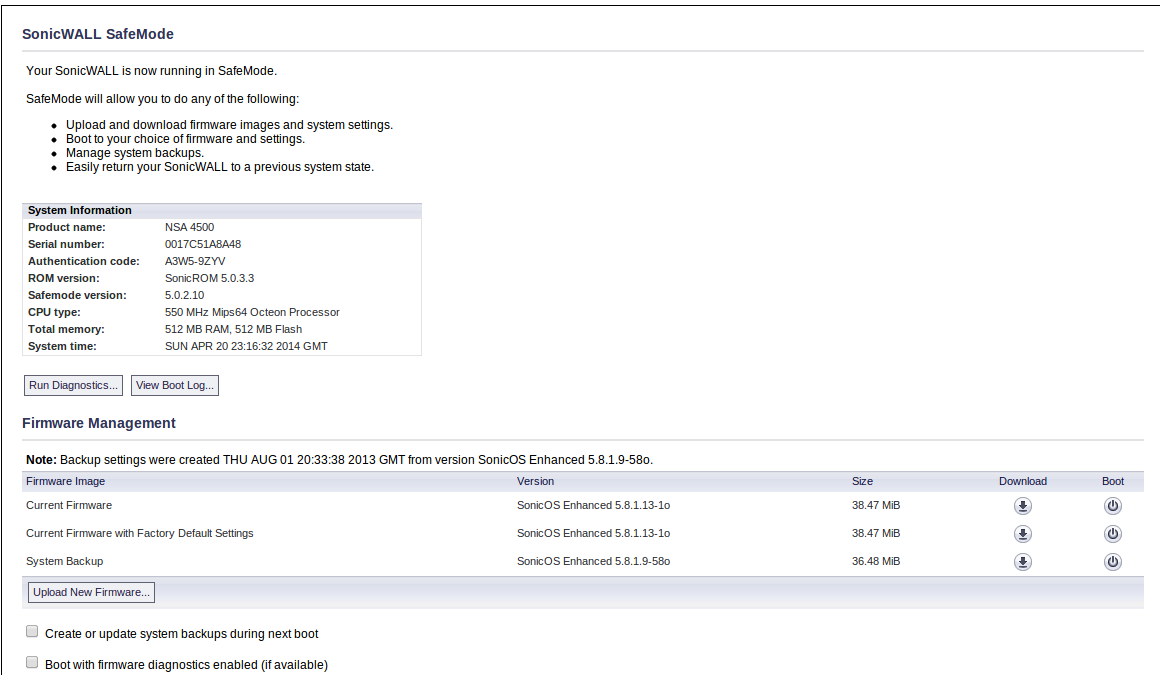Screen dimensions: 1160x675
Task: Download the Current Firmware image
Action: (1022, 506)
